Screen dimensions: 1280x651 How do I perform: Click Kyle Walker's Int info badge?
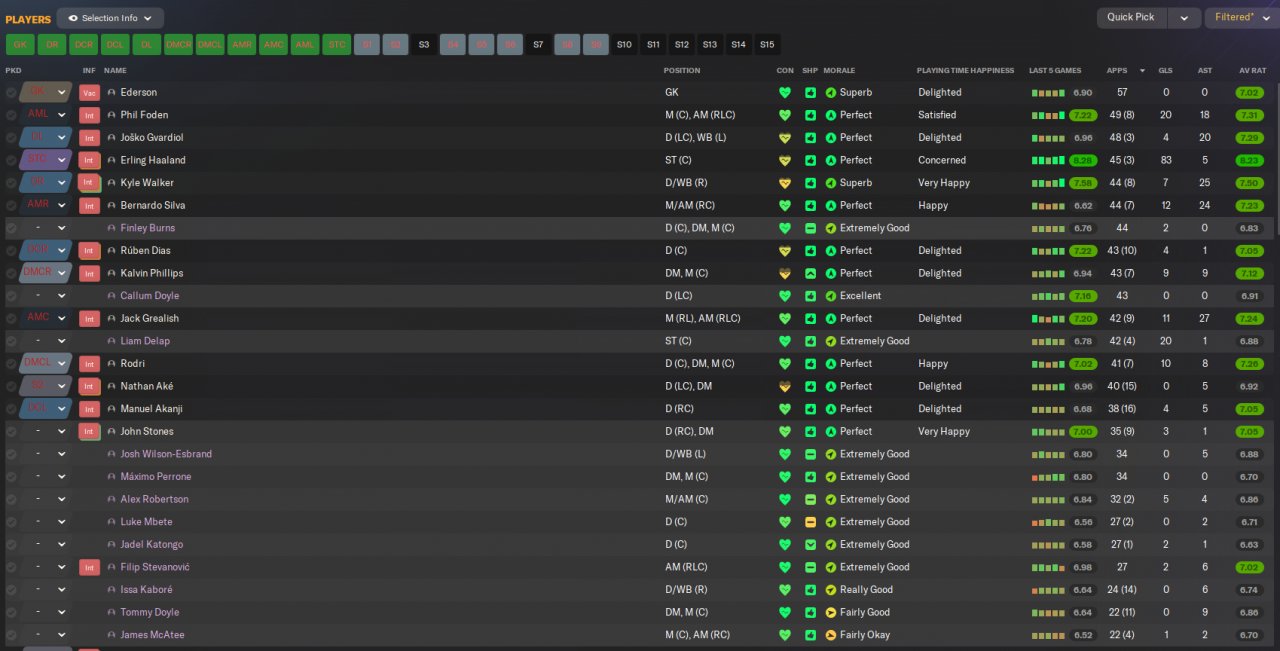90,183
